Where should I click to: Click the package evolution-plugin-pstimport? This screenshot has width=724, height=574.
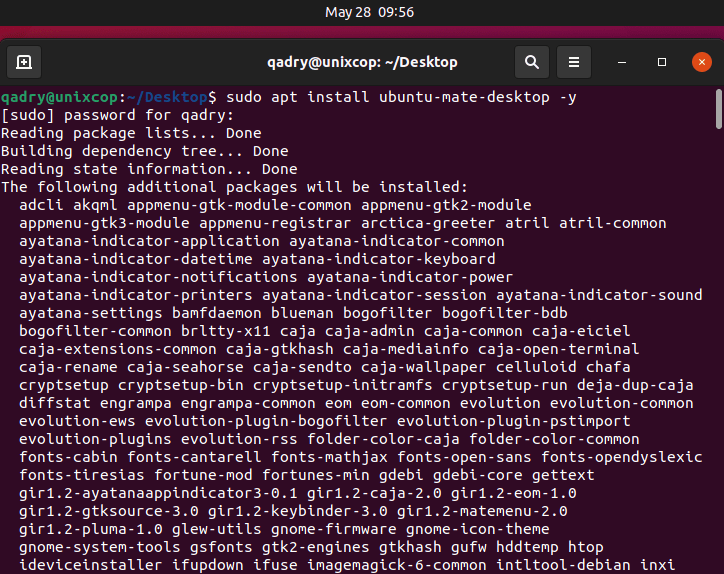513,422
